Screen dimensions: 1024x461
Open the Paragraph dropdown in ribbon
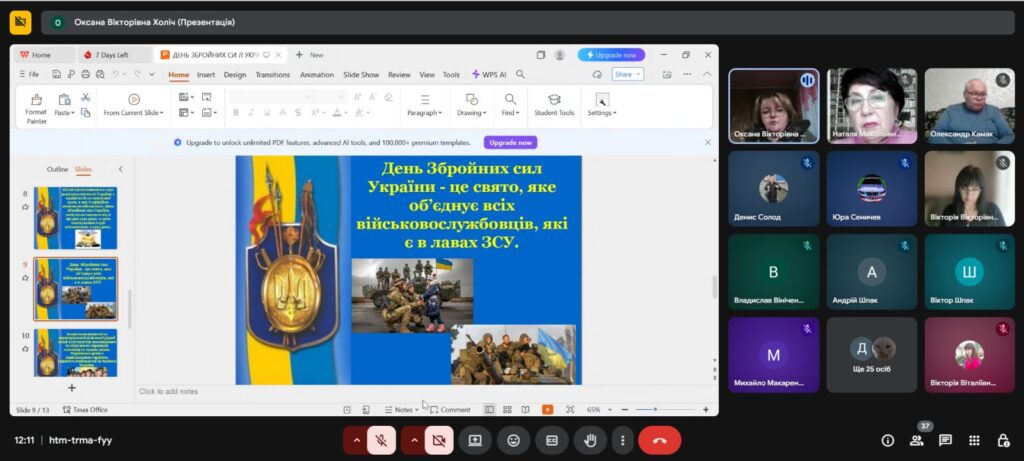pos(424,113)
